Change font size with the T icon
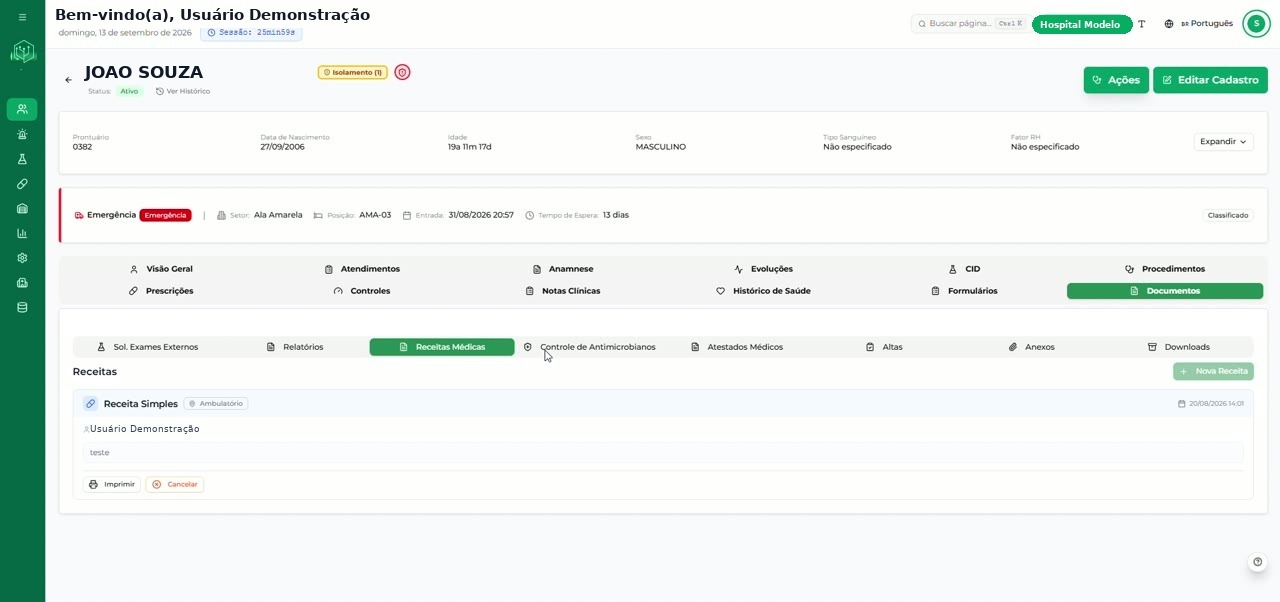1280x602 pixels. pos(1142,24)
